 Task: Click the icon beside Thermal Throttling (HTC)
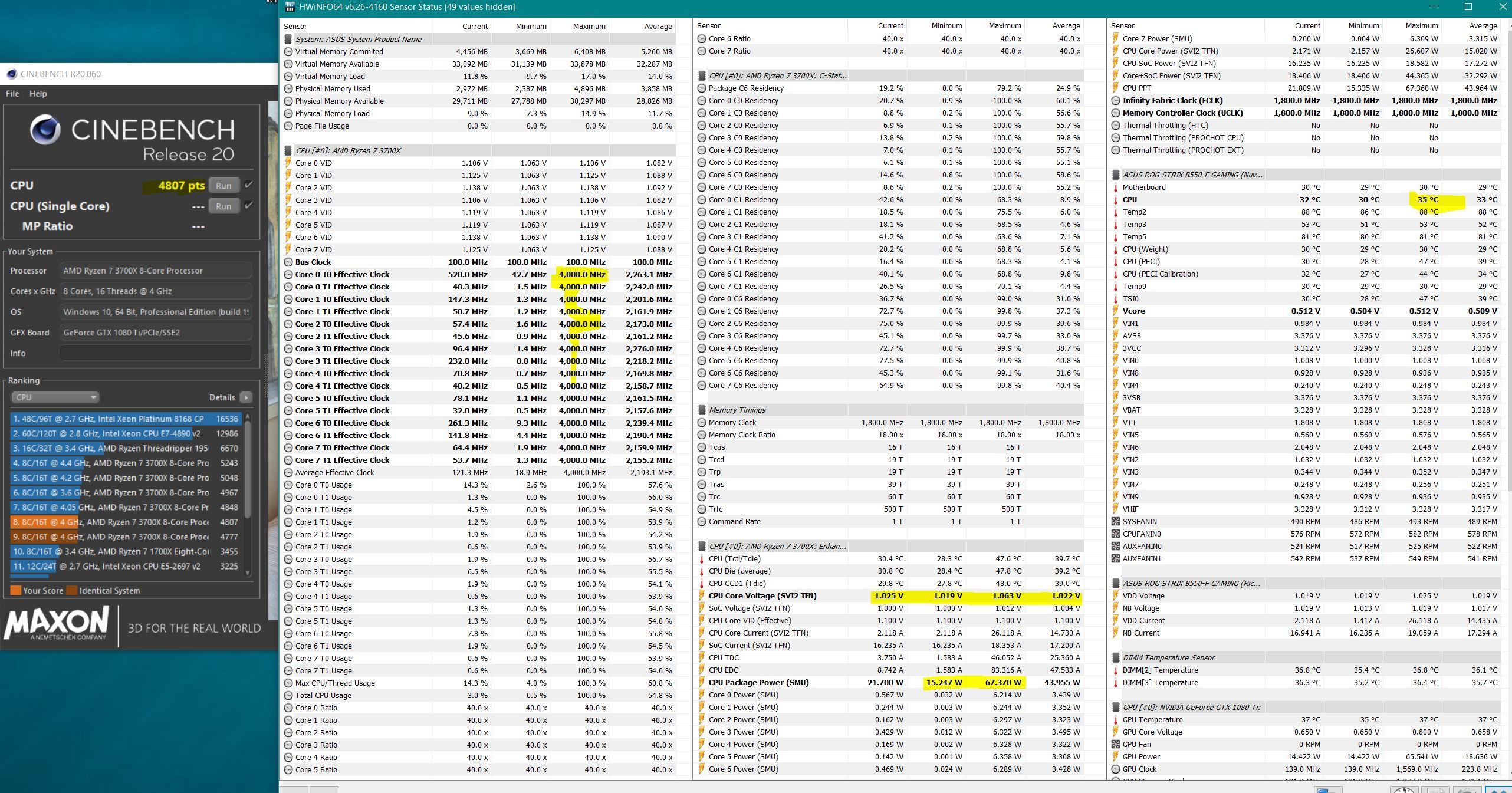1116,125
